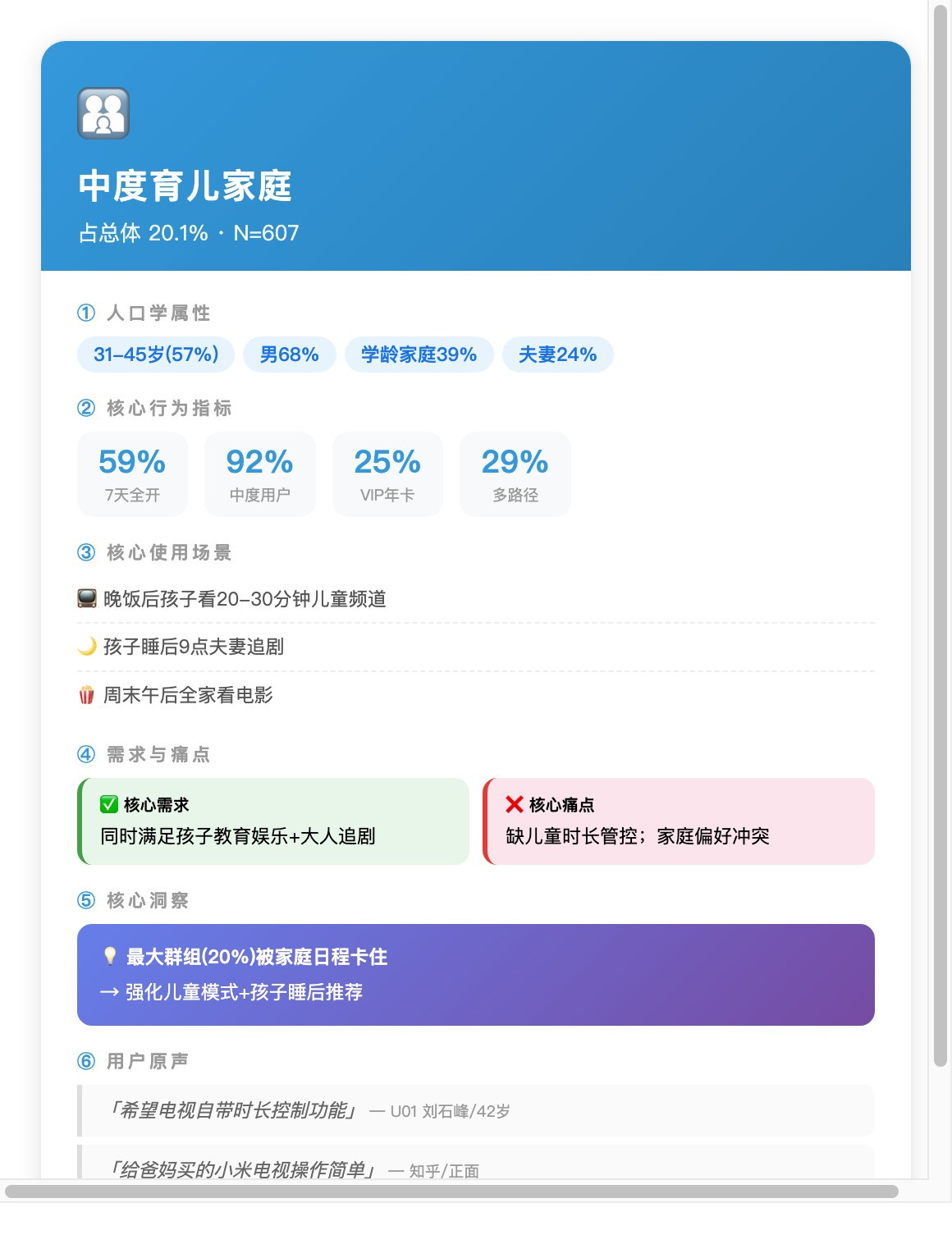This screenshot has width=952, height=1235.
Task: Click the green checkmark icon next to 核心需求
Action: click(109, 804)
